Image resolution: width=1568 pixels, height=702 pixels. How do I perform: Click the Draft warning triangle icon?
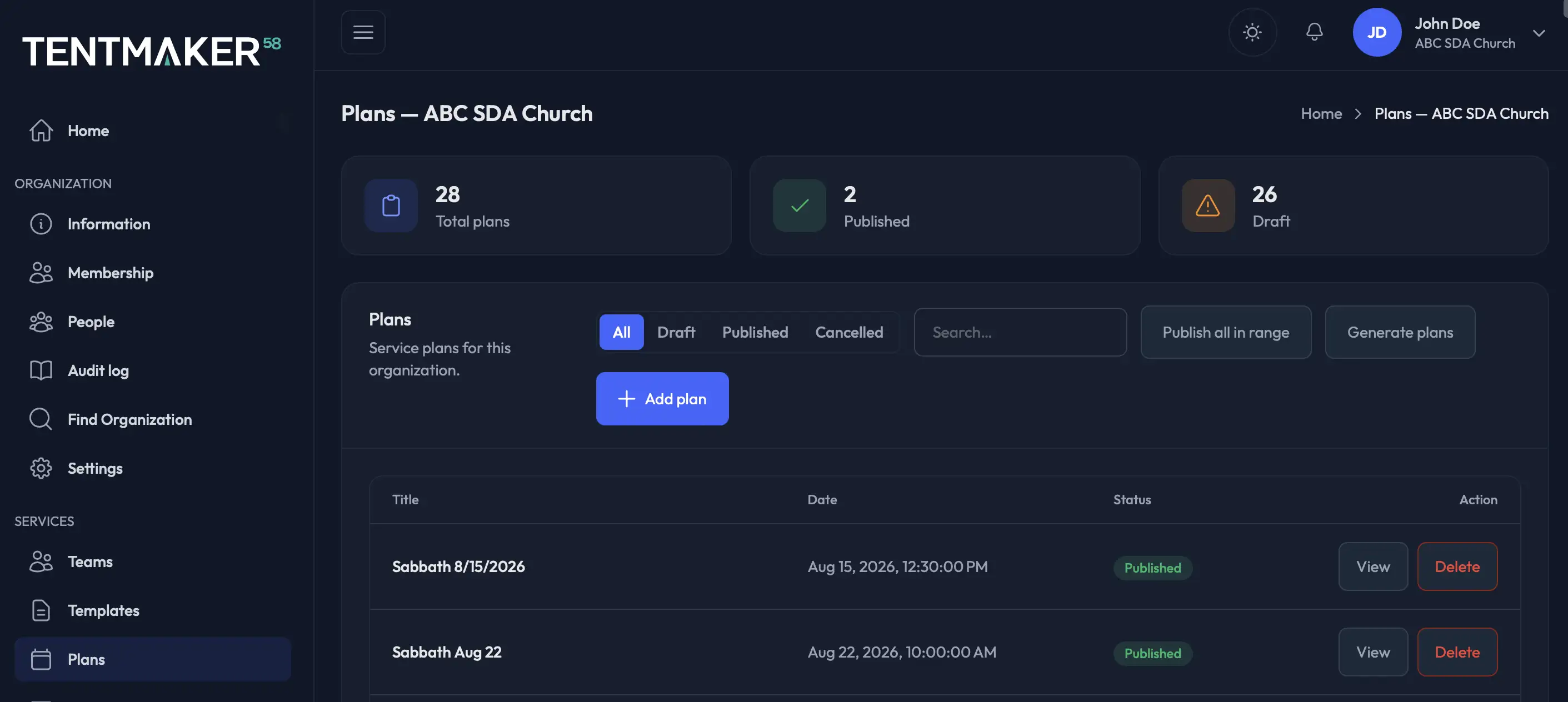[1207, 205]
